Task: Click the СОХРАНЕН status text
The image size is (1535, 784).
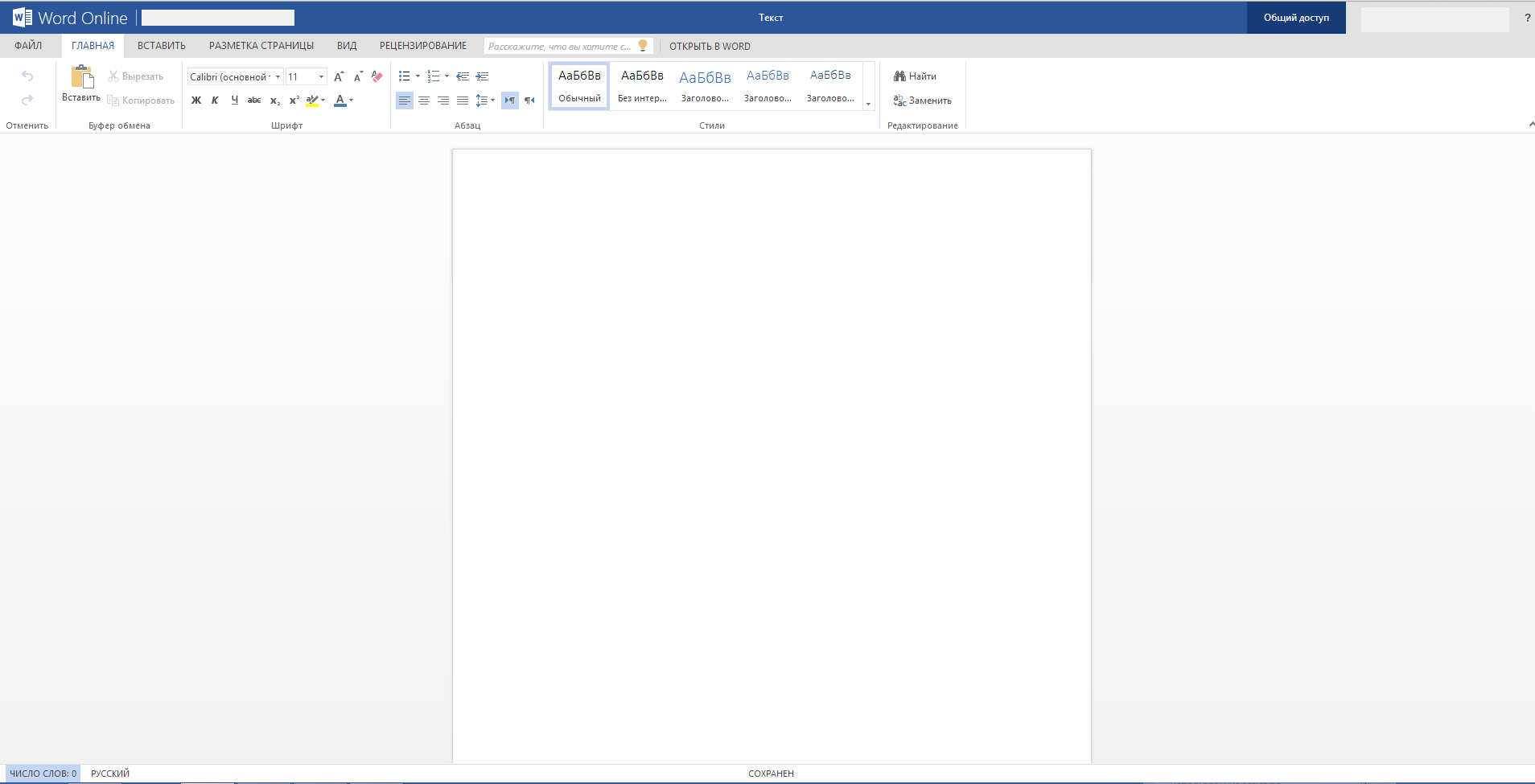Action: coord(771,774)
